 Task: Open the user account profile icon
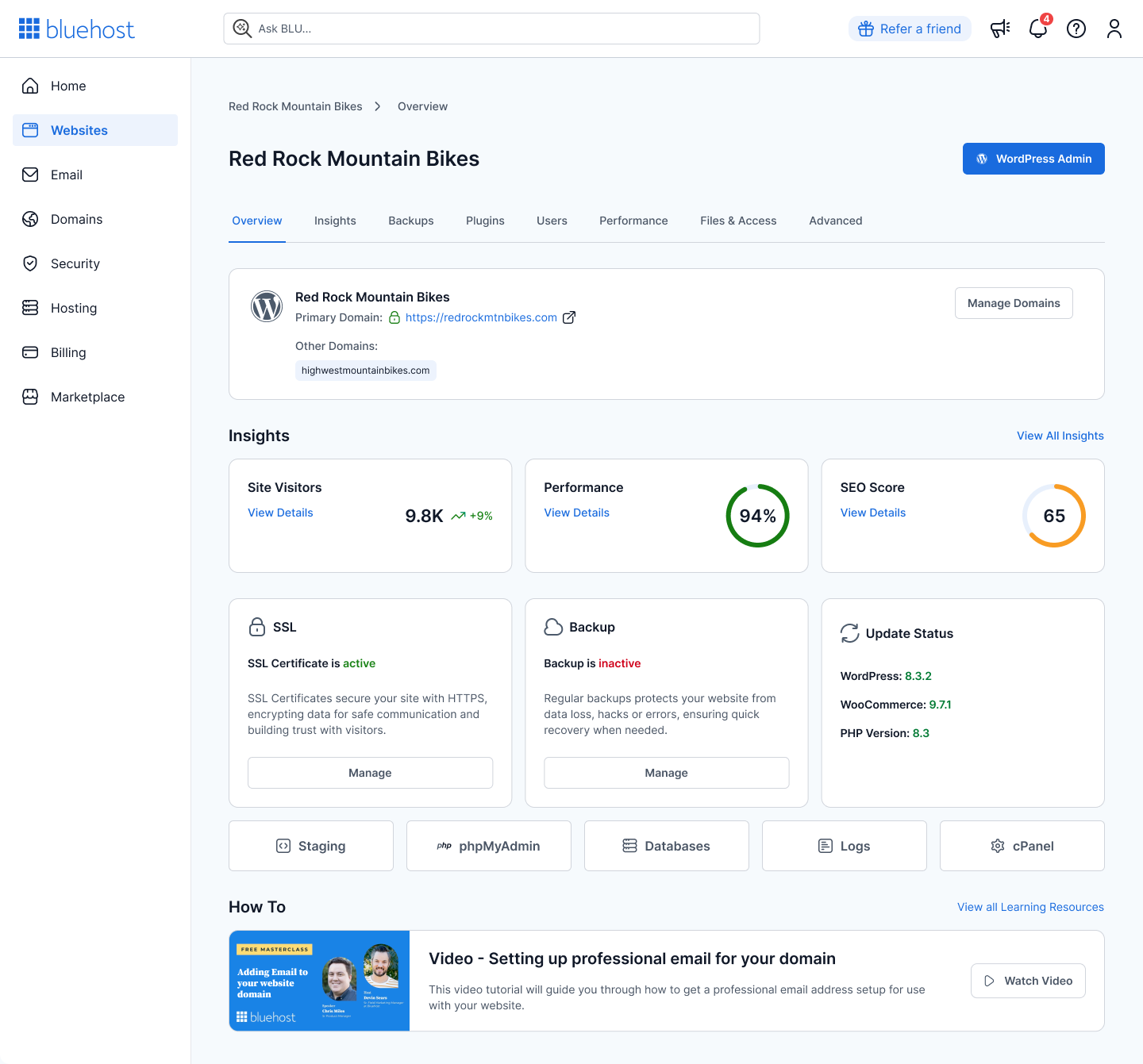pos(1114,29)
